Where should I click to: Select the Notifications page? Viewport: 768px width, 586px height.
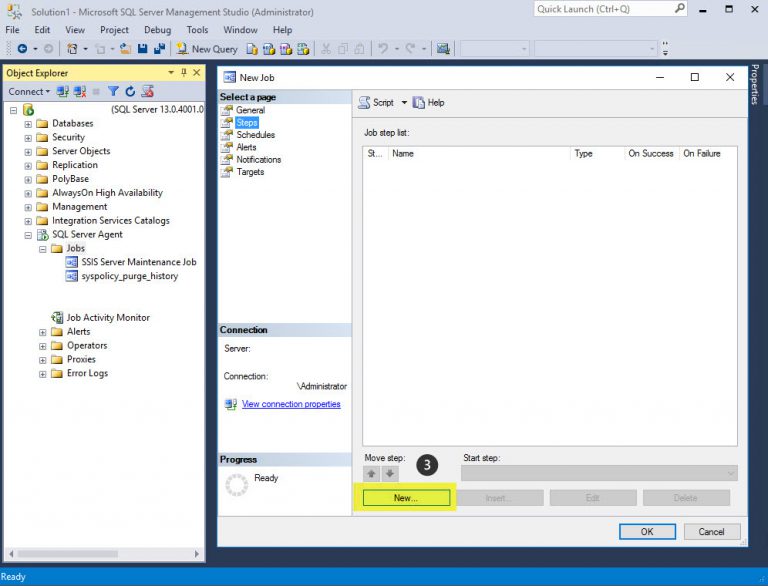point(259,159)
